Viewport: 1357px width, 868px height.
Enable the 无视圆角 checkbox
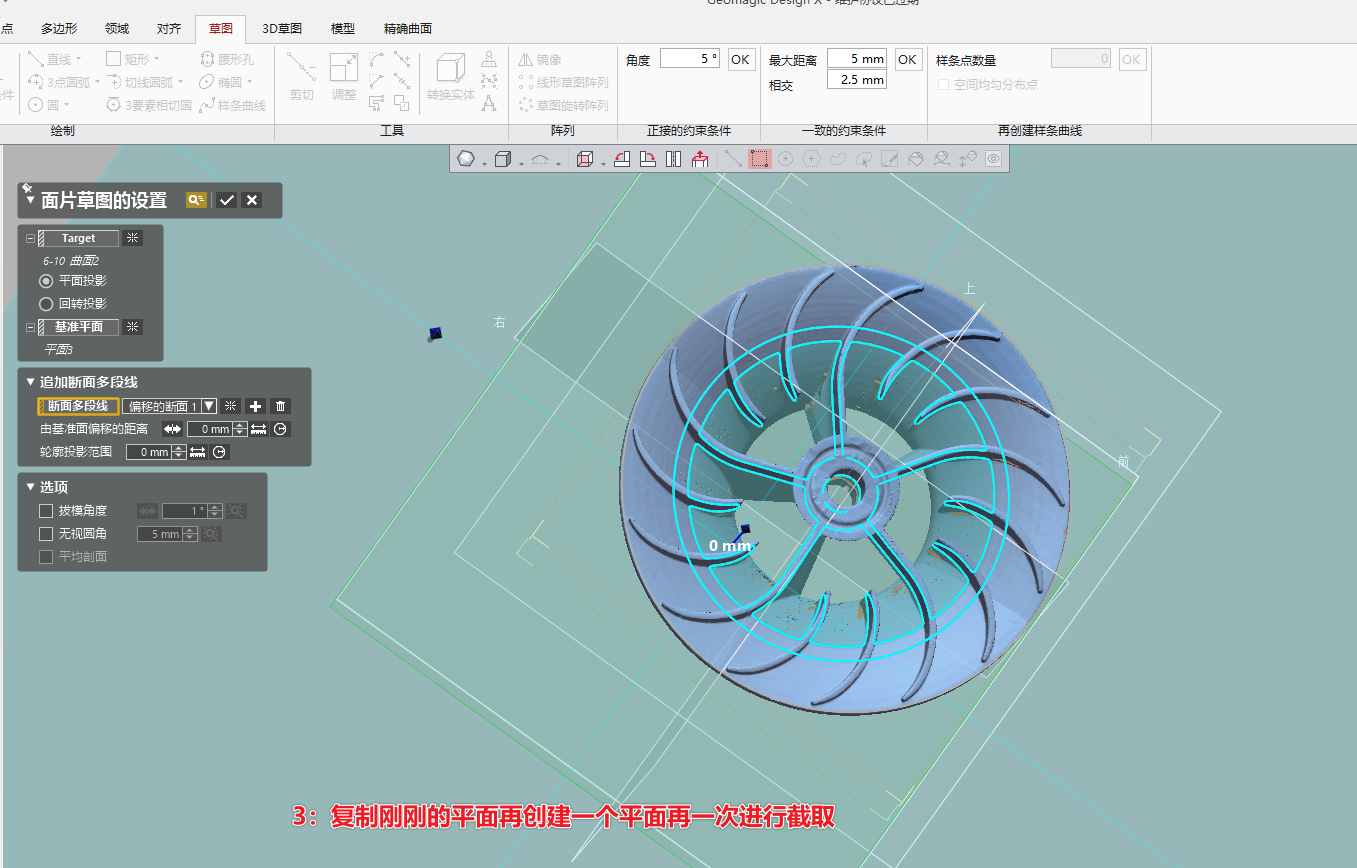pyautogui.click(x=45, y=533)
